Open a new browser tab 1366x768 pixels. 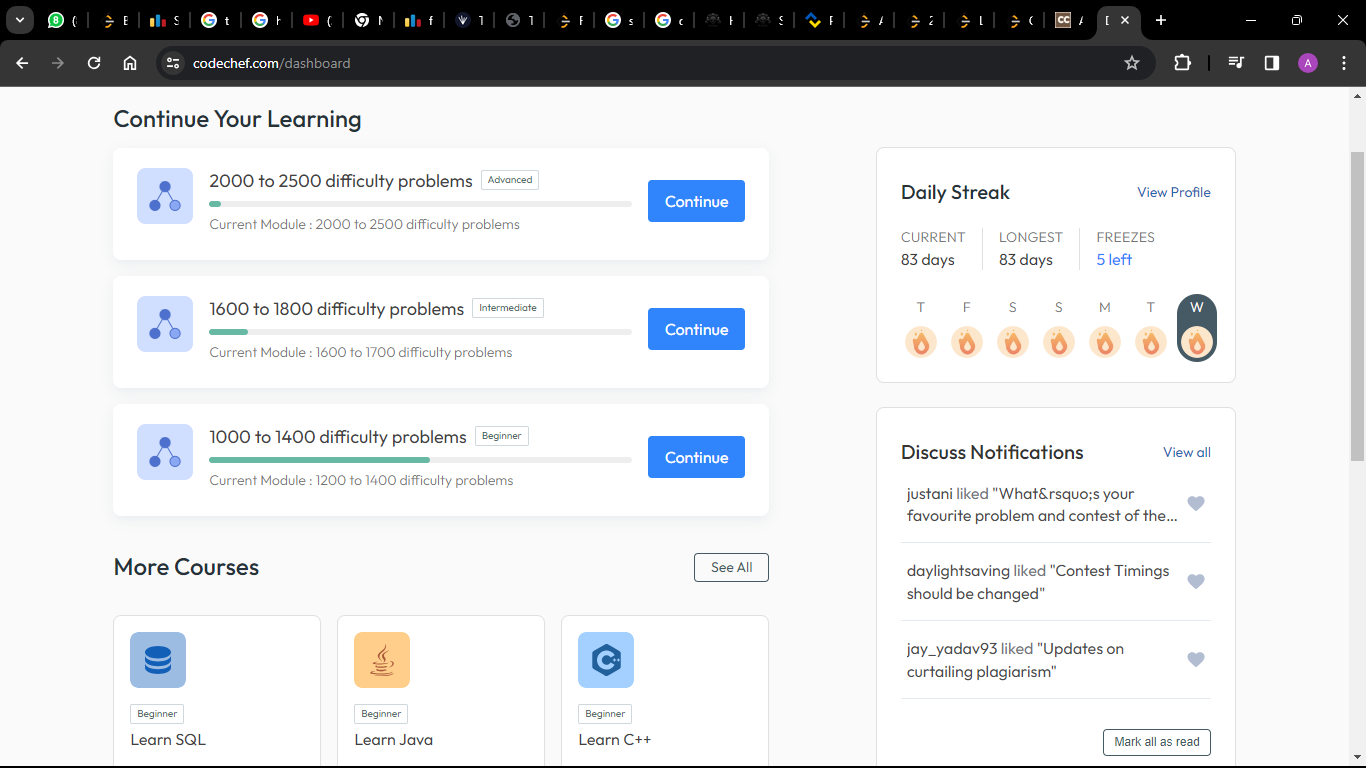point(1160,20)
